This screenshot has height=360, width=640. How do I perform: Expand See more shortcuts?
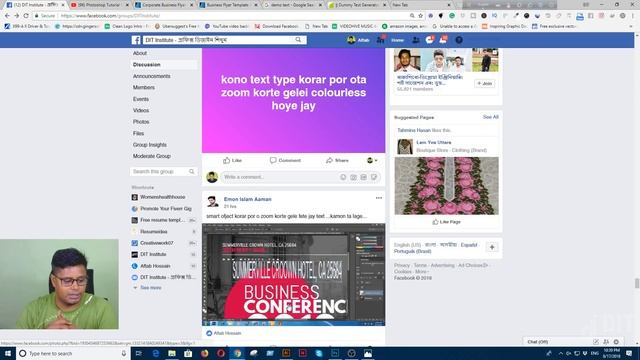[x=151, y=288]
